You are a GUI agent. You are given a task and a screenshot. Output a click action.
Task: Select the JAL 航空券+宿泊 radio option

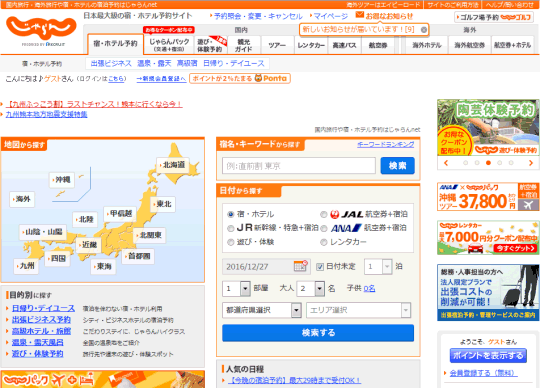[323, 214]
